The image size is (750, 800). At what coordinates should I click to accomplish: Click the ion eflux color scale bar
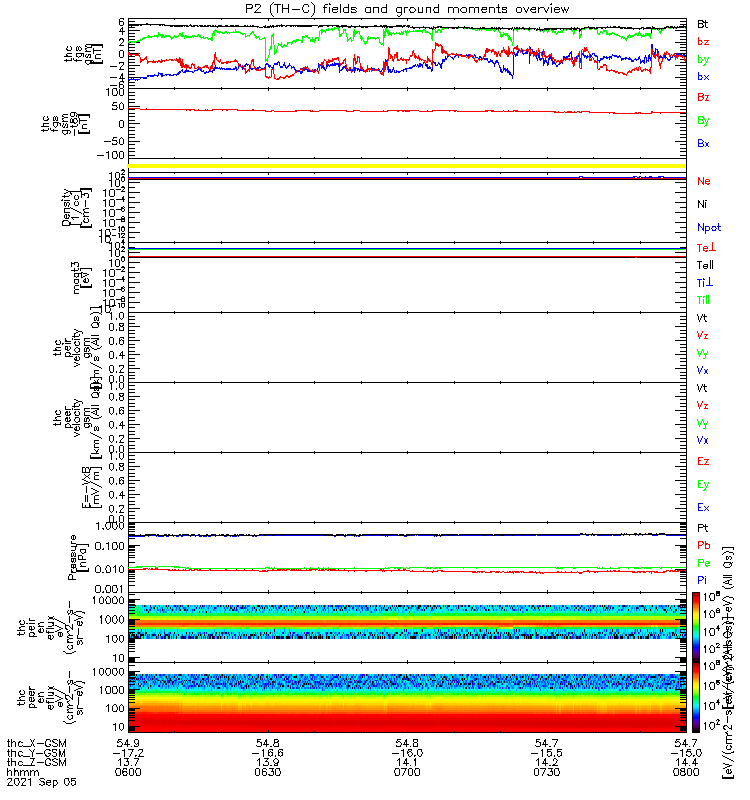[x=696, y=627]
